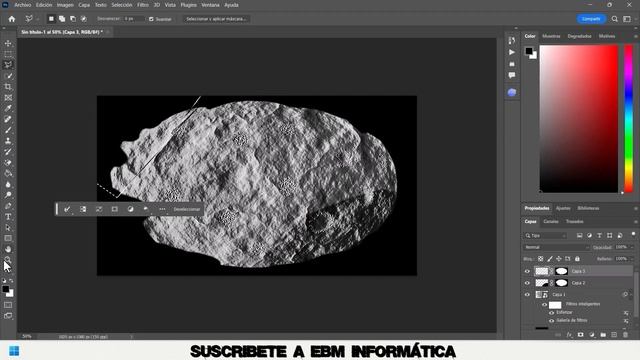This screenshot has width=640, height=360.
Task: Switch to the Ajustes tab
Action: click(x=563, y=208)
